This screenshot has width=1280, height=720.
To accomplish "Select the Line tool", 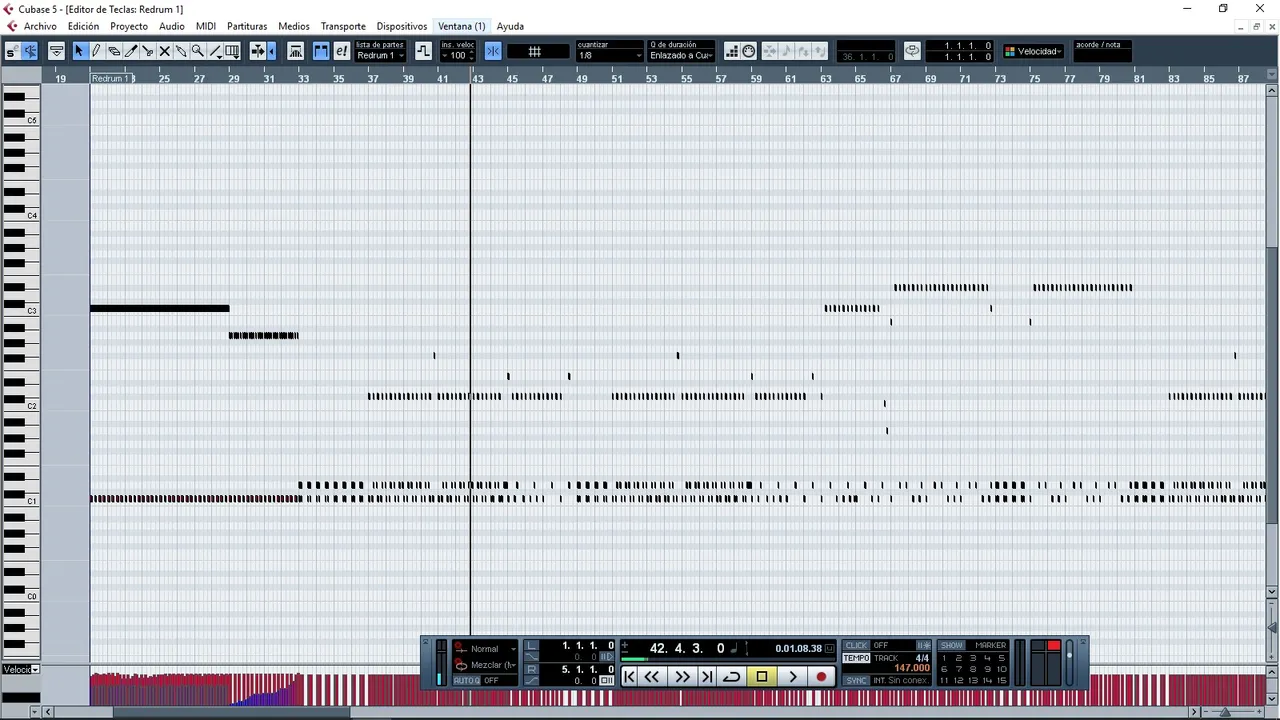I will (x=215, y=51).
